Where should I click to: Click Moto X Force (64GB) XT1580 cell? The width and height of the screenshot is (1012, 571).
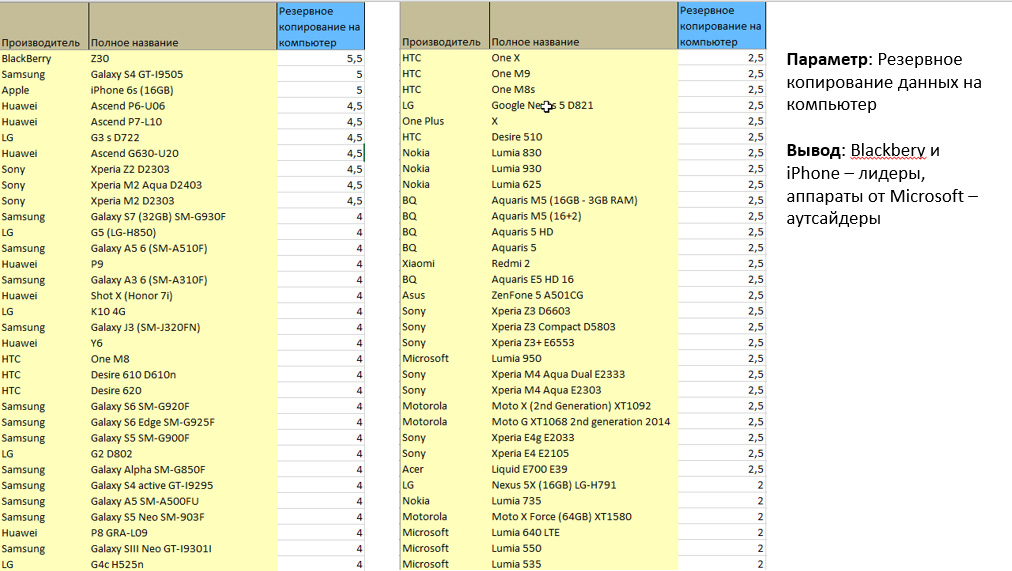584,516
